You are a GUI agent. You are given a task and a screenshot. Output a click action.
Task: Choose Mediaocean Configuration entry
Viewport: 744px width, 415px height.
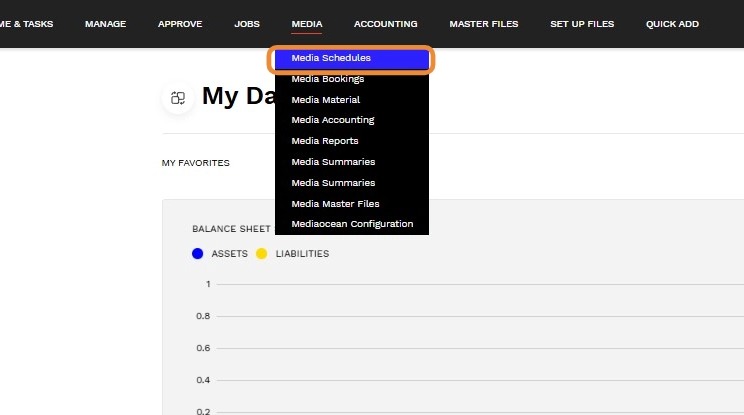pyautogui.click(x=352, y=224)
